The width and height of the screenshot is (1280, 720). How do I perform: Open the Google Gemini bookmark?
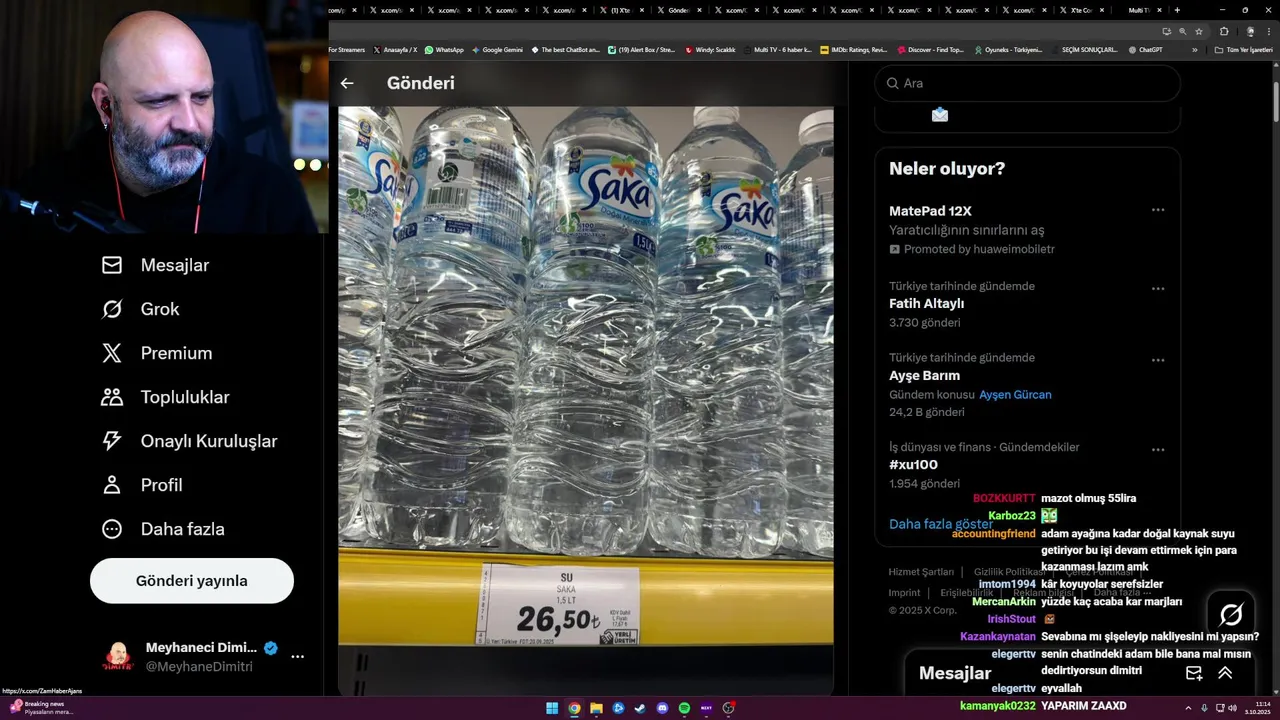(497, 49)
